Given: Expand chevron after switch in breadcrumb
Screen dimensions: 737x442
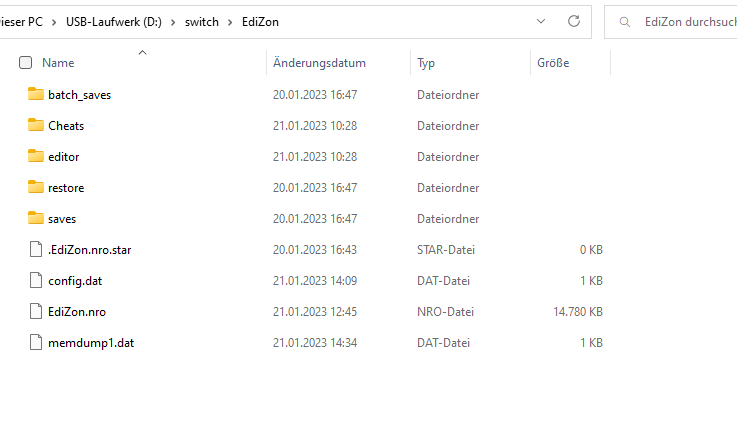Looking at the screenshot, I should coord(230,22).
